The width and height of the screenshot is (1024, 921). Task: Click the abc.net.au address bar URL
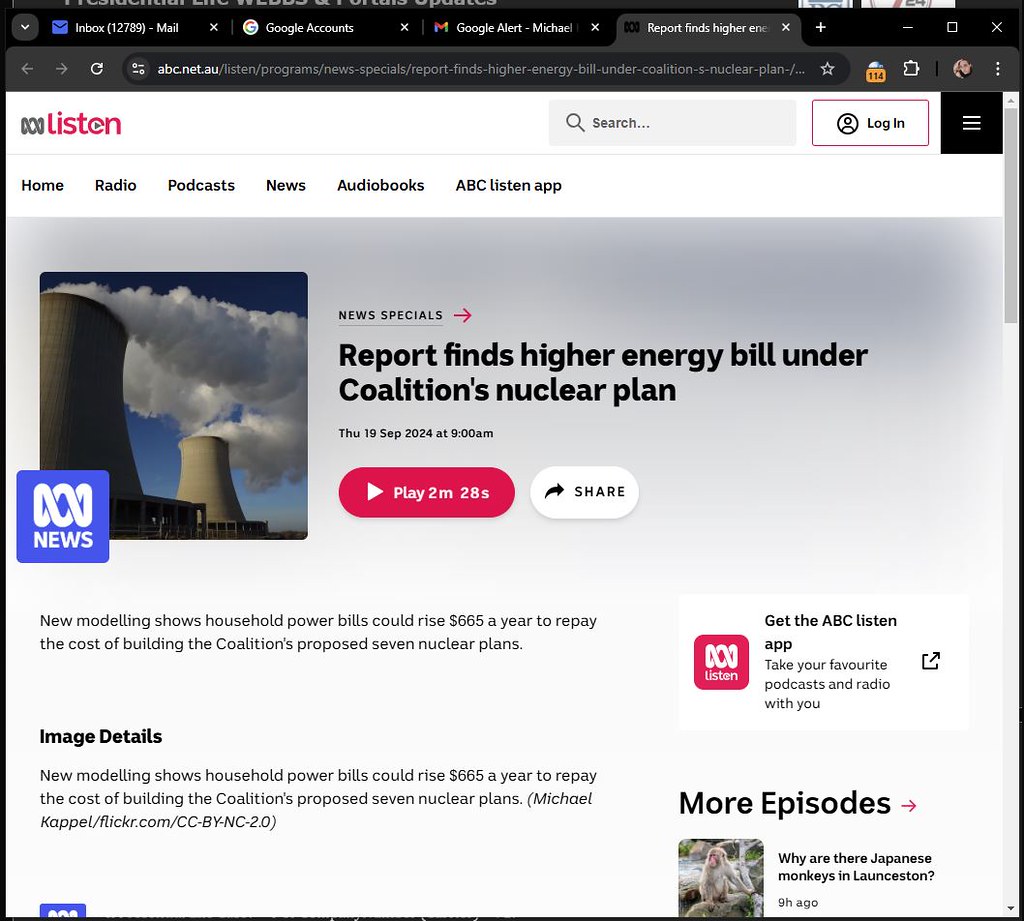pos(481,69)
